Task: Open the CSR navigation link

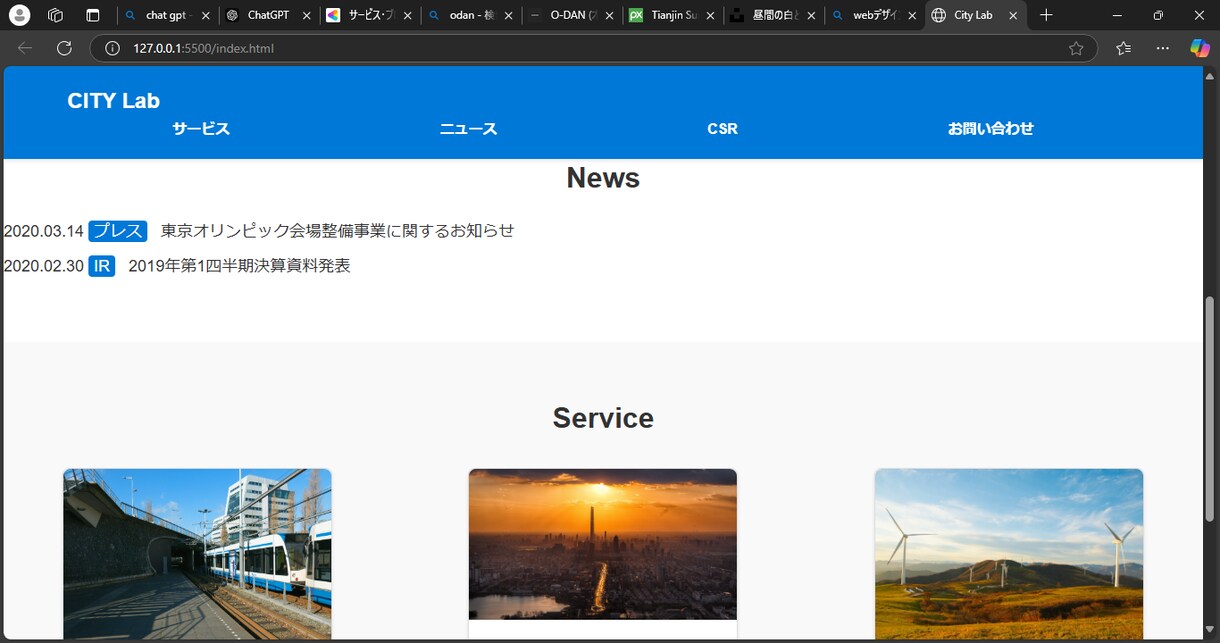Action: 722,128
